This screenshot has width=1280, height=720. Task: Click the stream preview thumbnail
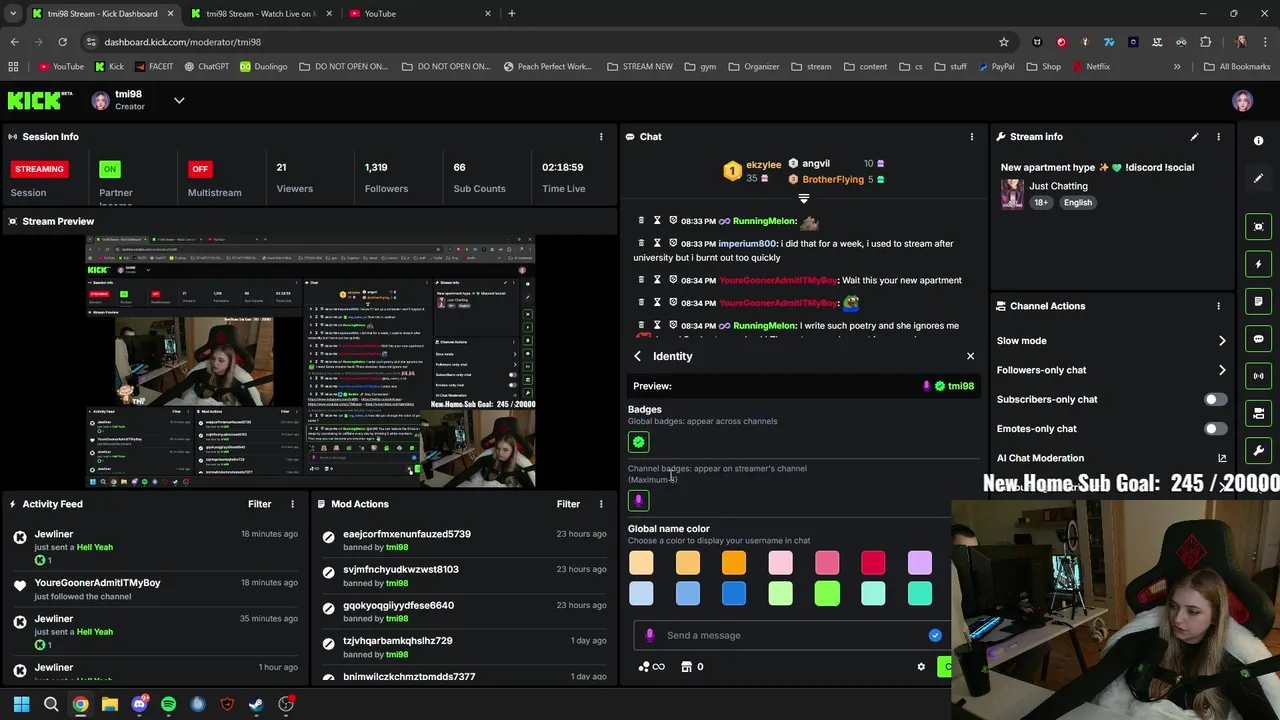click(310, 361)
